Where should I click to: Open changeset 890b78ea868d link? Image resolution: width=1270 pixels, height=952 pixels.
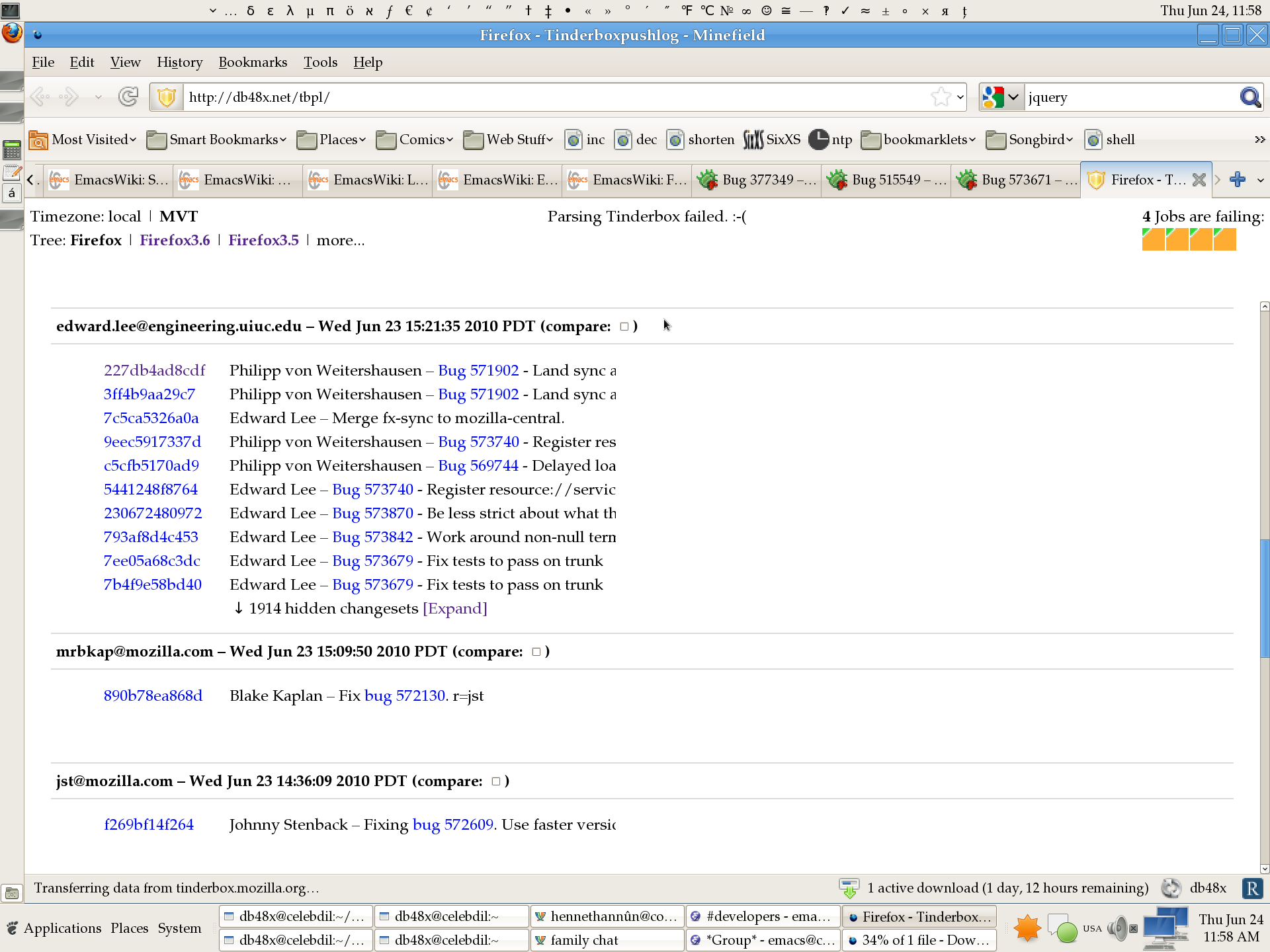(x=153, y=695)
